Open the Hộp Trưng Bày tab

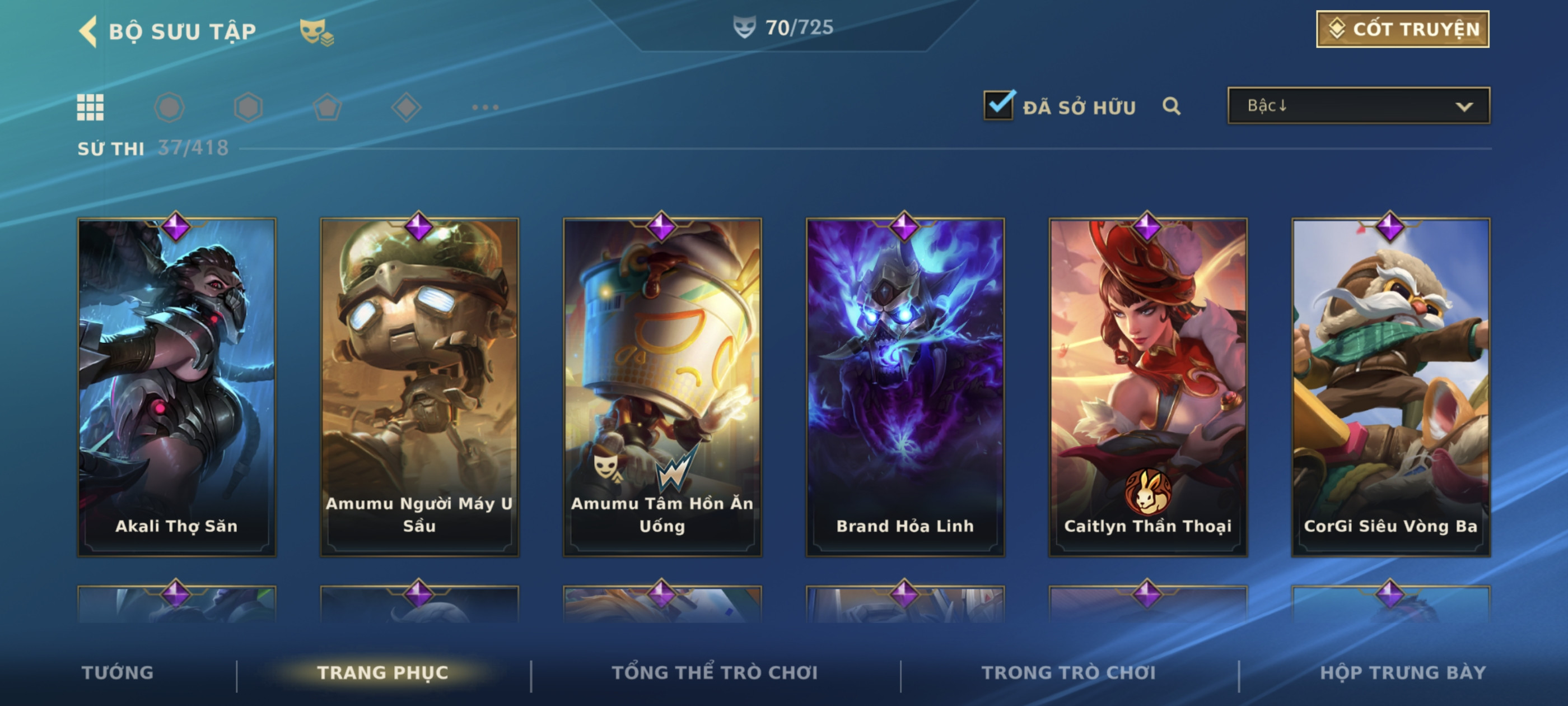click(1403, 672)
